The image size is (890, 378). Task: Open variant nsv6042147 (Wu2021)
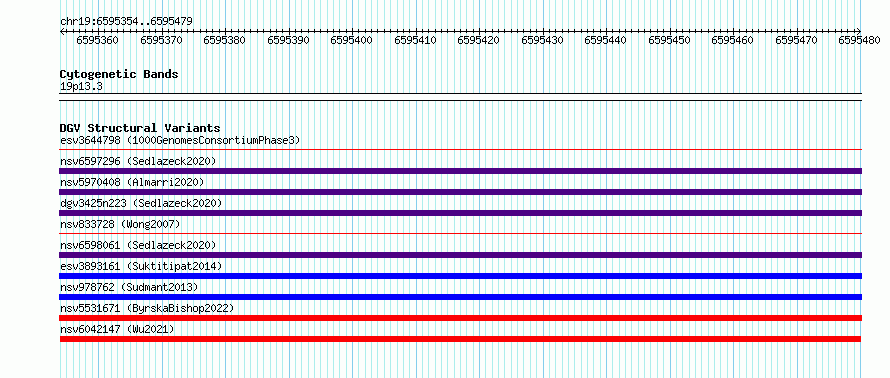click(x=117, y=329)
